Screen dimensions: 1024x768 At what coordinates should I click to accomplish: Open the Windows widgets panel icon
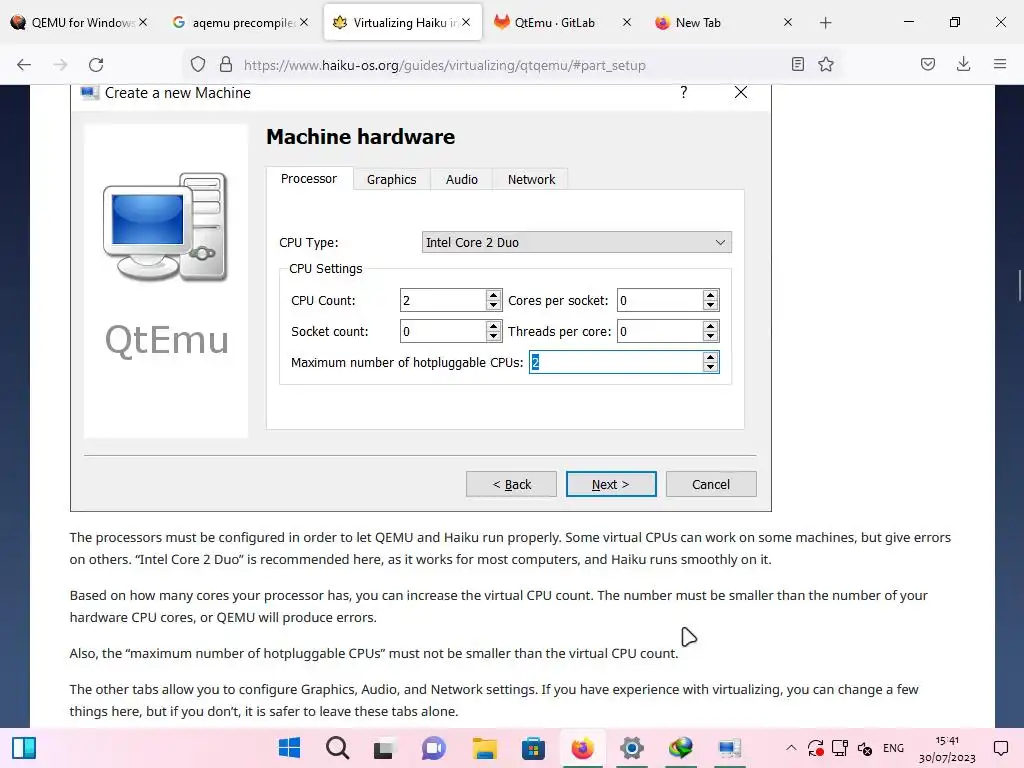[24, 748]
